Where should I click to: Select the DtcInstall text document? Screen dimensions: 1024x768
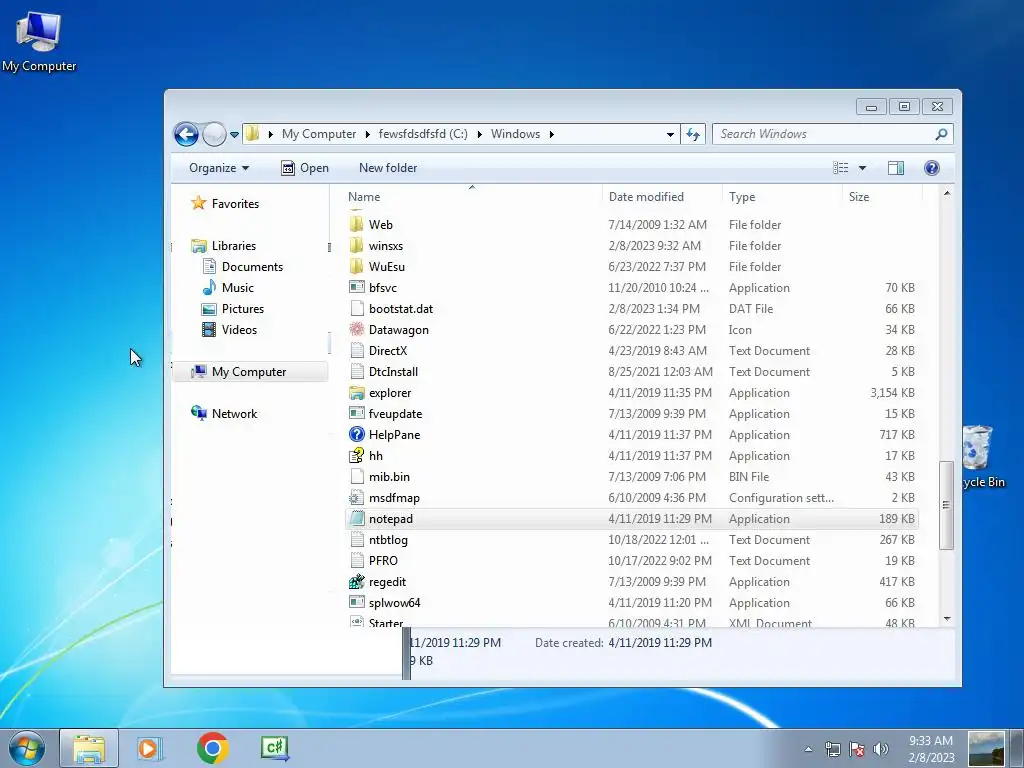(383, 372)
